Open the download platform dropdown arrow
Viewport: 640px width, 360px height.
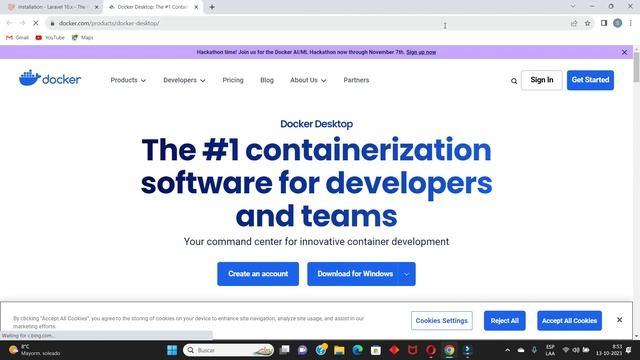pos(407,274)
